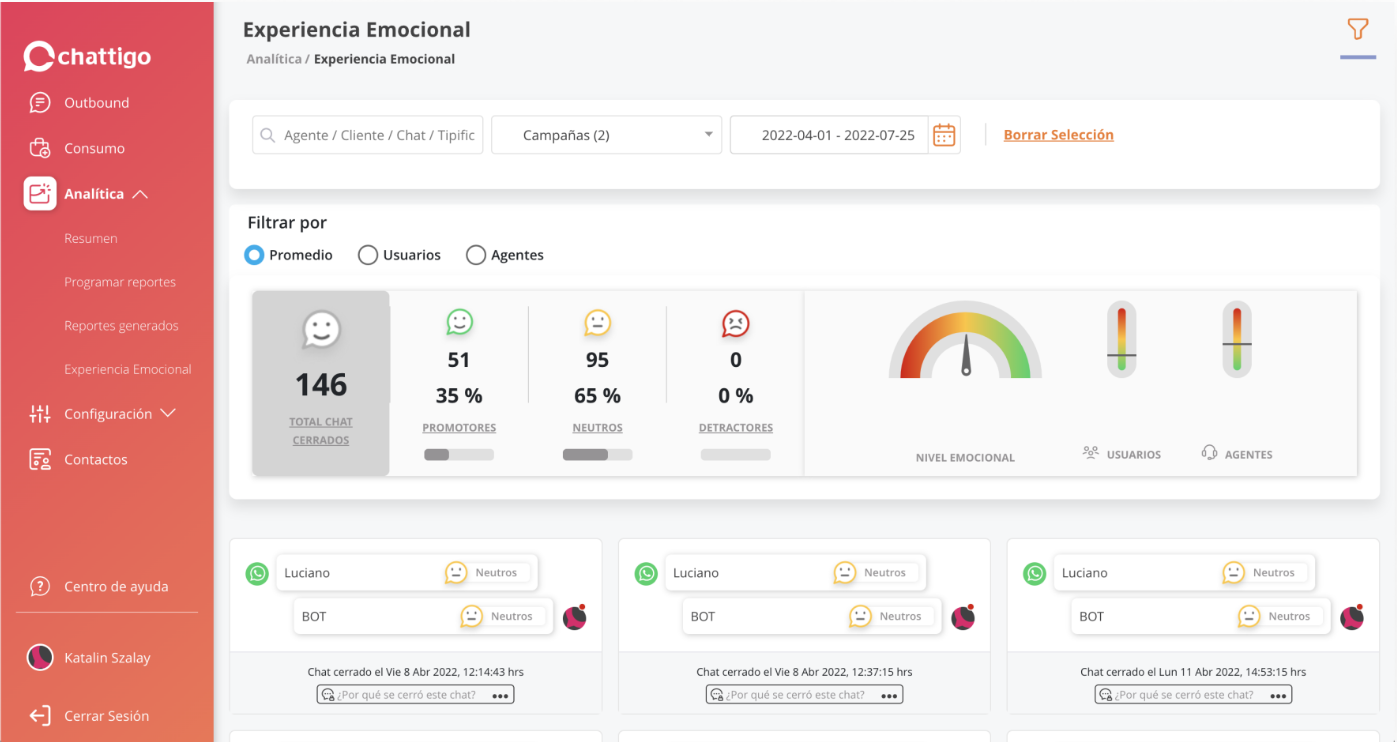The image size is (1397, 742).
Task: Click the Total Chat Cerrados link
Action: 321,431
